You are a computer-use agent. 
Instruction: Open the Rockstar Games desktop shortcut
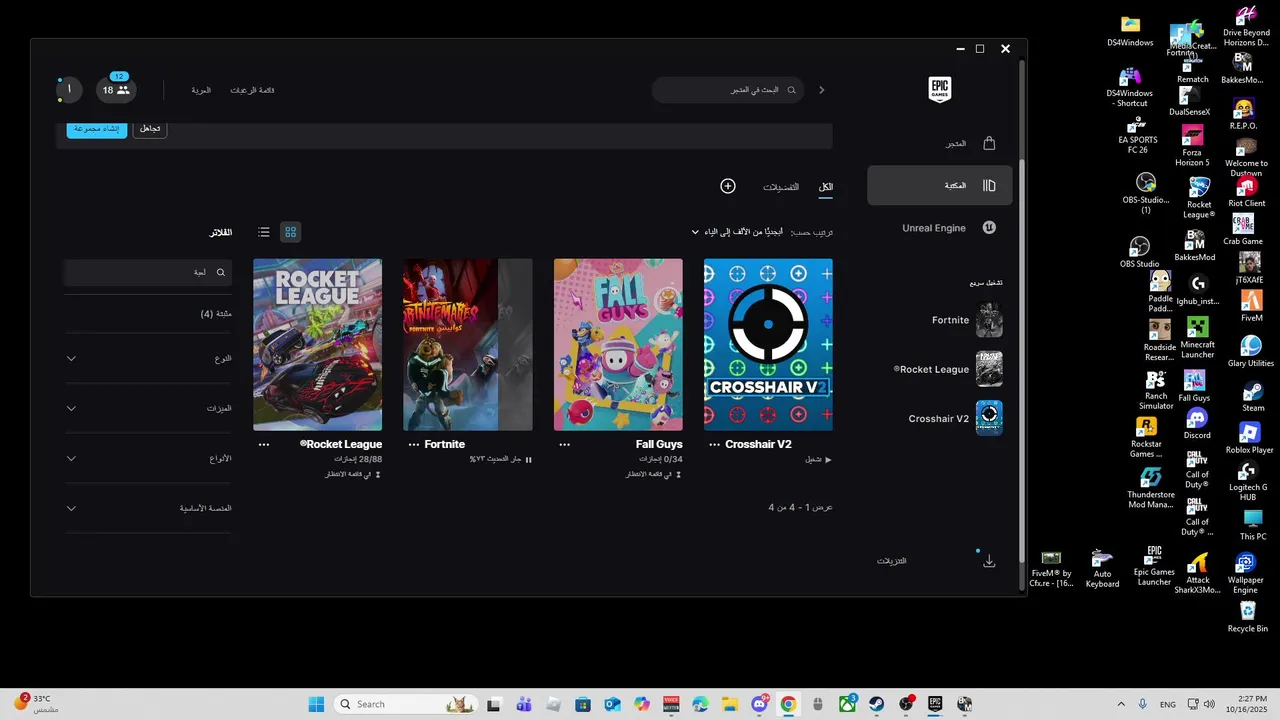tap(1145, 438)
